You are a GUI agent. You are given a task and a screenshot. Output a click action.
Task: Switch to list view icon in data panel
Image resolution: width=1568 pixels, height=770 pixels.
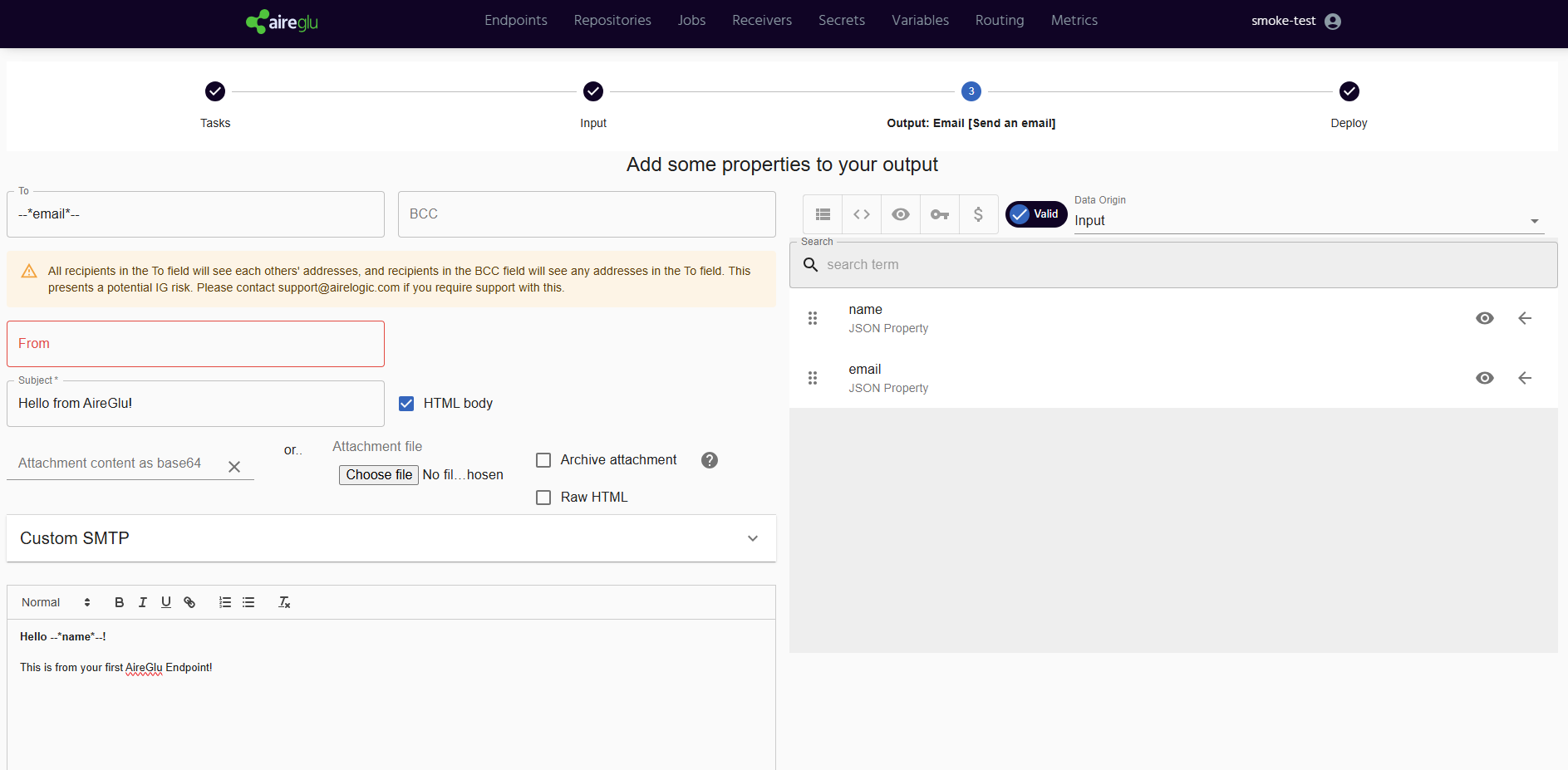[823, 214]
